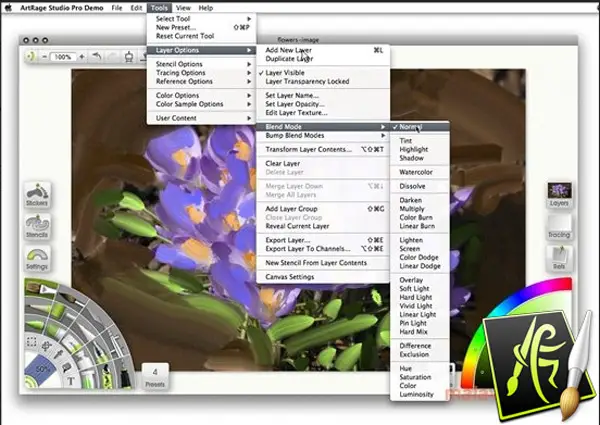Screen dimensions: 600x425
Task: Expand Color Options submenu
Action: (x=202, y=95)
